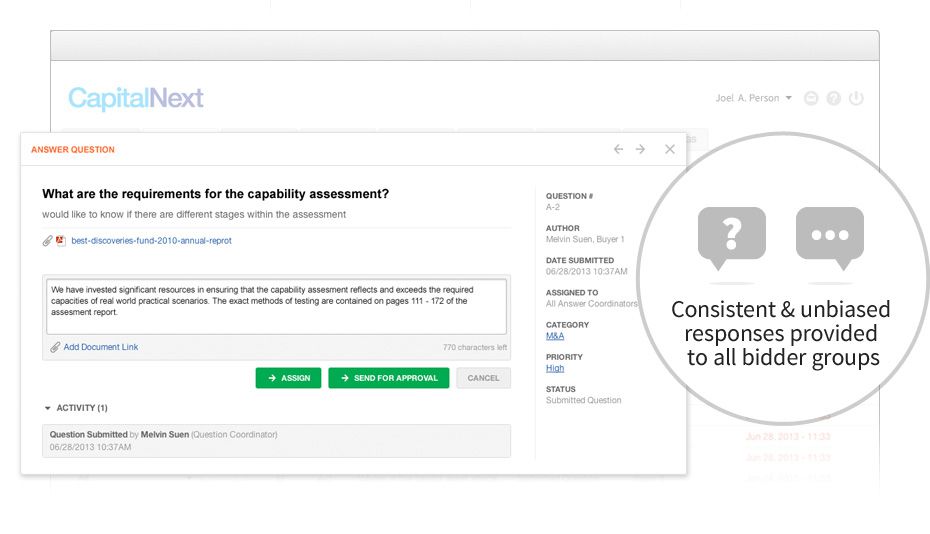Click Add Document Link

(x=100, y=347)
